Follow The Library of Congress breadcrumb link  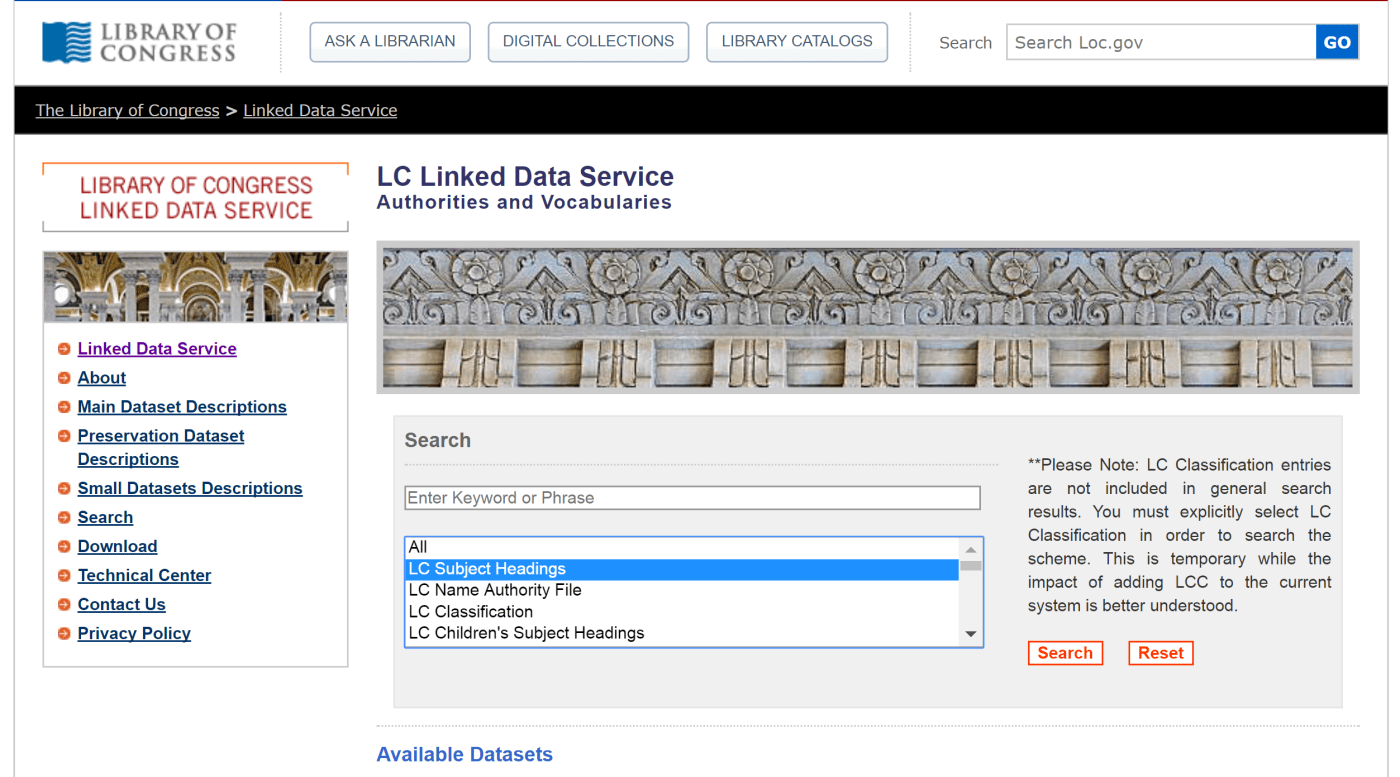click(x=127, y=111)
